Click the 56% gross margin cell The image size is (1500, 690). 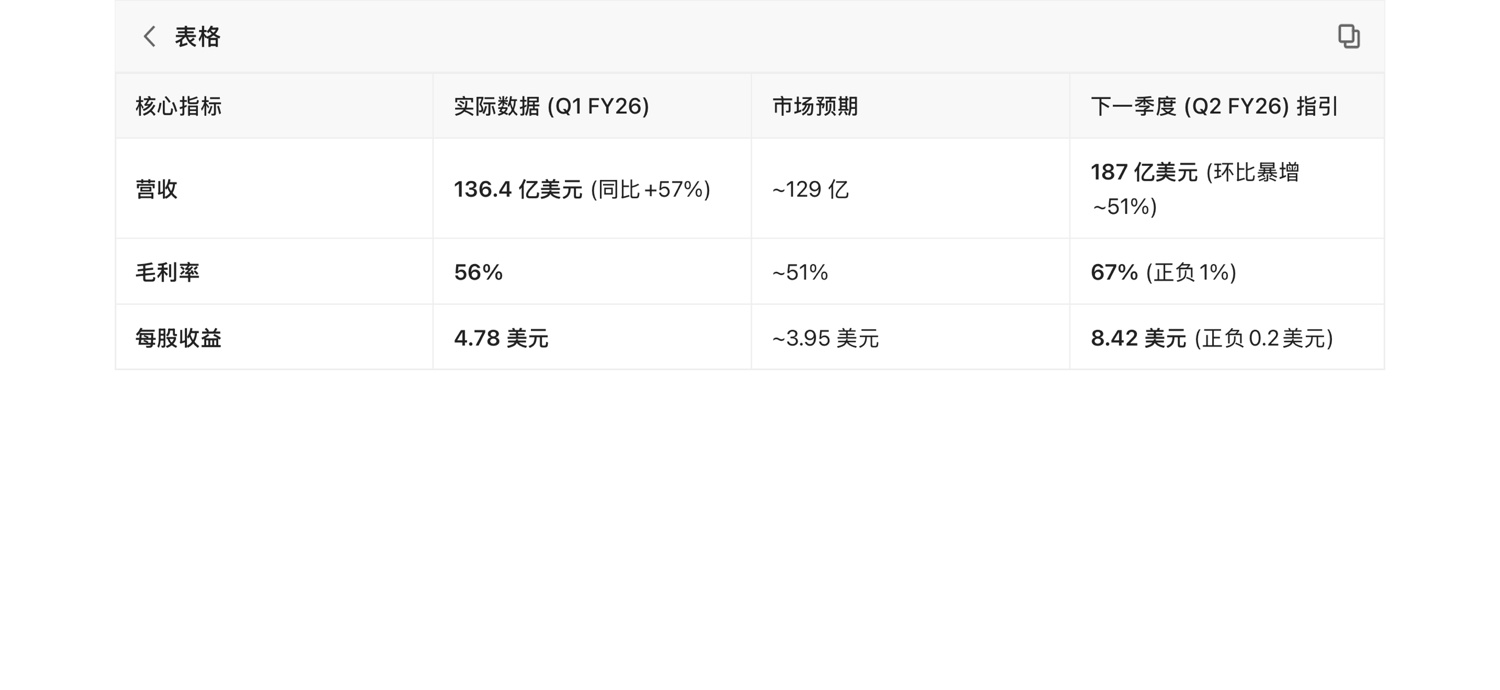[x=479, y=272]
